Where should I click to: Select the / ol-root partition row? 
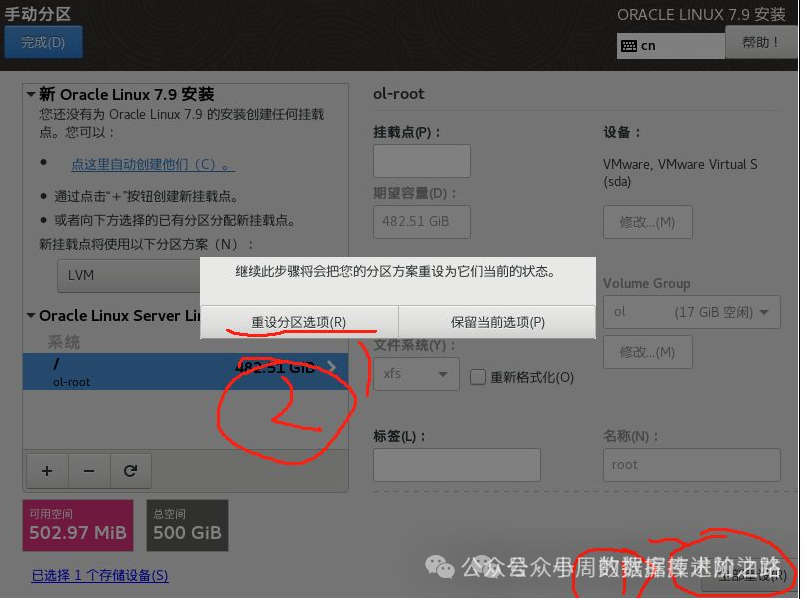(185, 371)
